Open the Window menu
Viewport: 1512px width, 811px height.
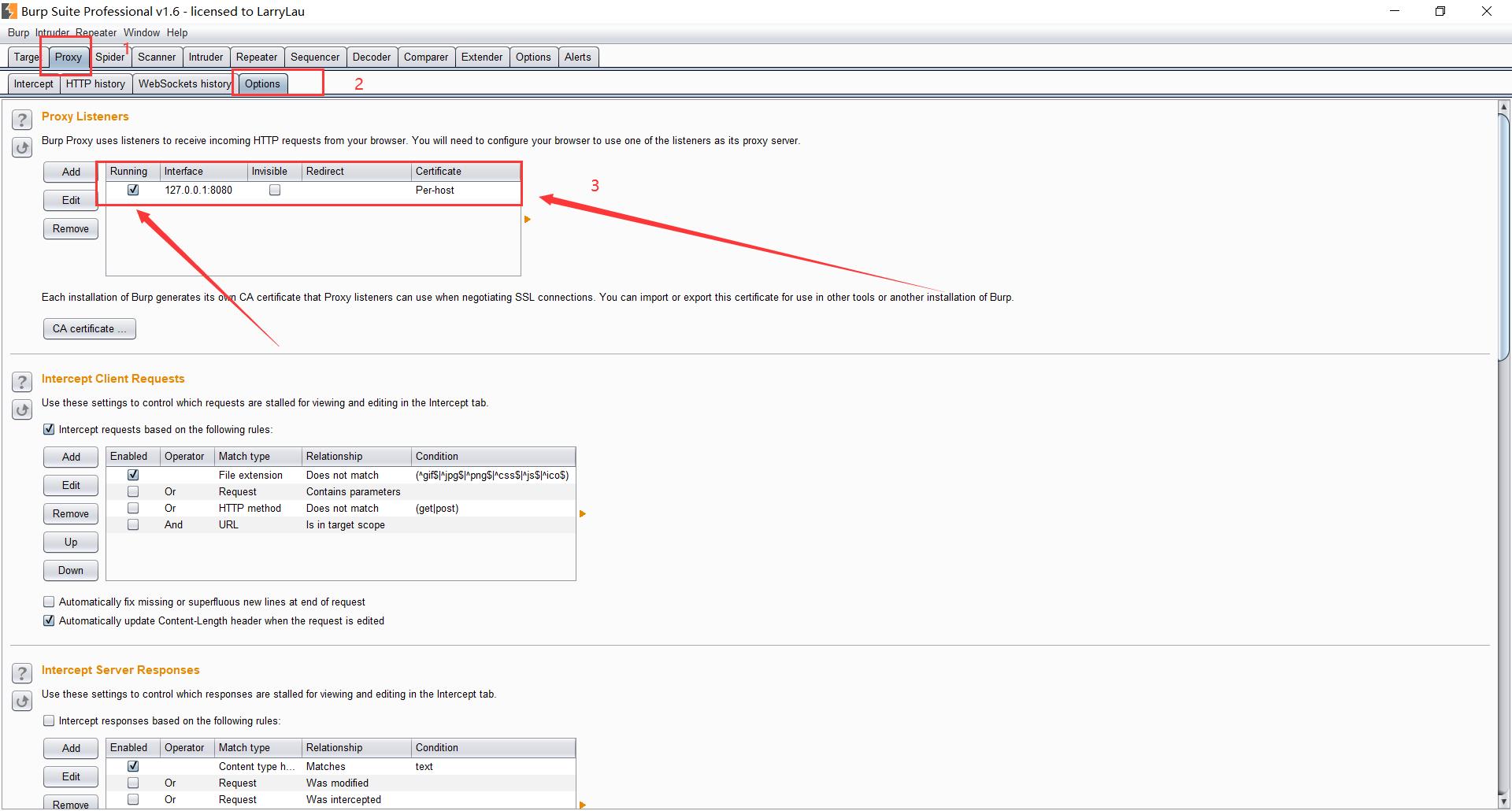tap(142, 32)
